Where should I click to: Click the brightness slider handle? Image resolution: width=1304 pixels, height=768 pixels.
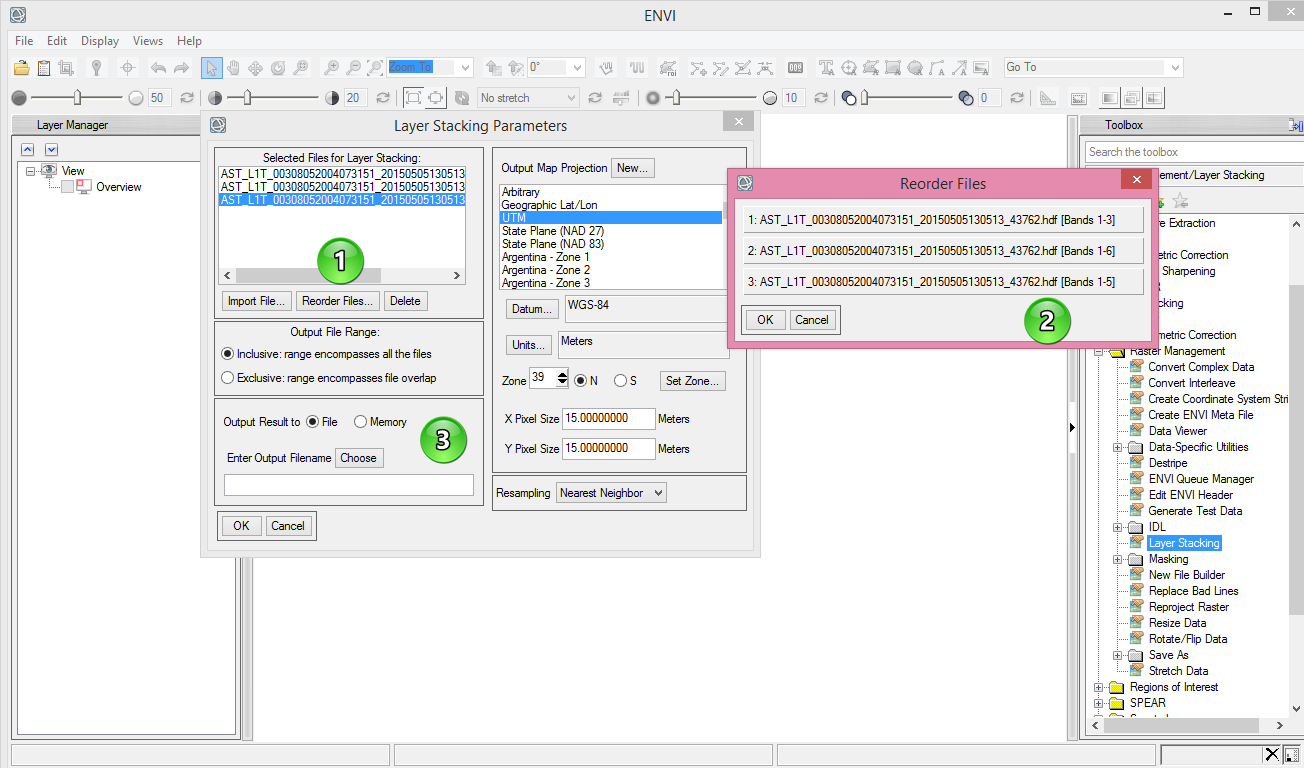(77, 98)
